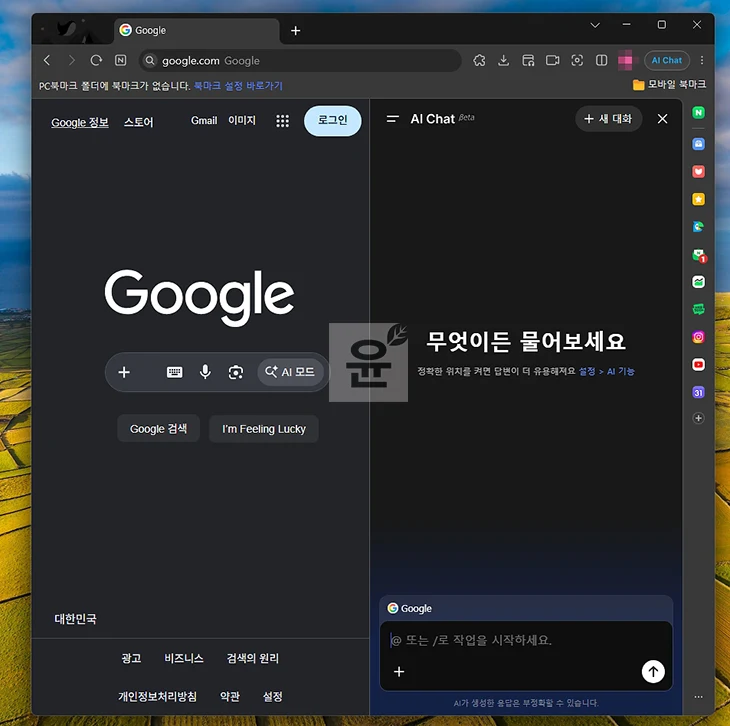Close the AI Chat panel

(x=662, y=119)
